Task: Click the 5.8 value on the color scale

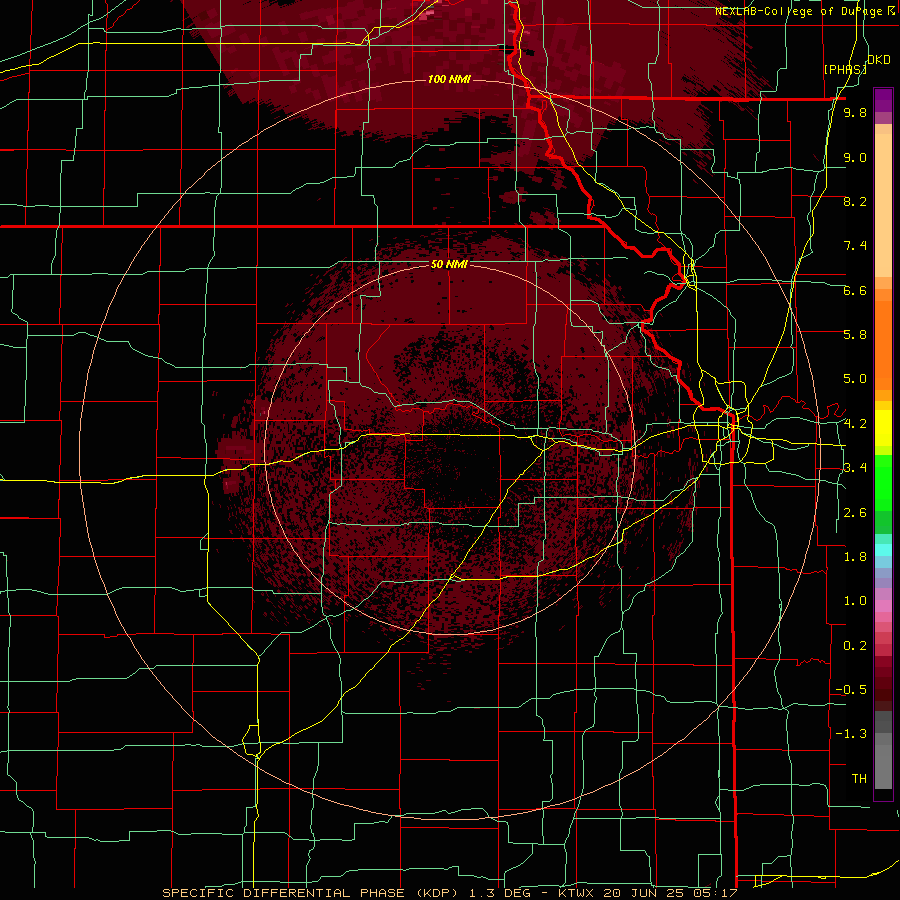Action: (x=855, y=335)
